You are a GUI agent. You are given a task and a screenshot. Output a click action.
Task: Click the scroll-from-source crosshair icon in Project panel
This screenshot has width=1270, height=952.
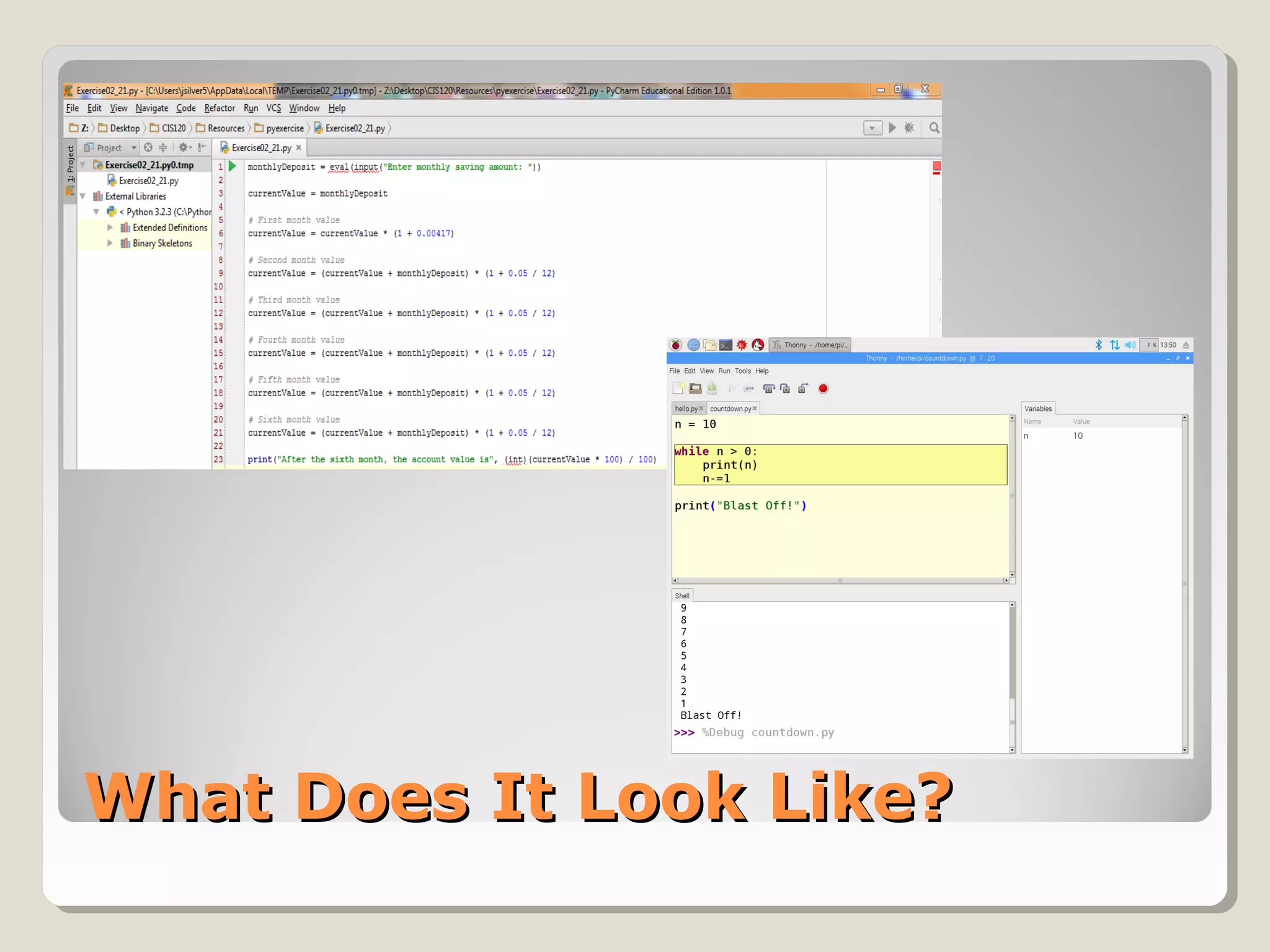pyautogui.click(x=148, y=148)
